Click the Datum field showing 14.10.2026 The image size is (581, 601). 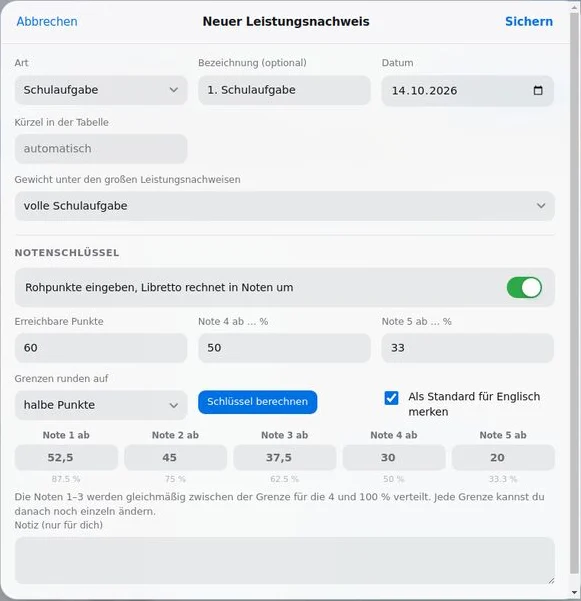pos(467,90)
